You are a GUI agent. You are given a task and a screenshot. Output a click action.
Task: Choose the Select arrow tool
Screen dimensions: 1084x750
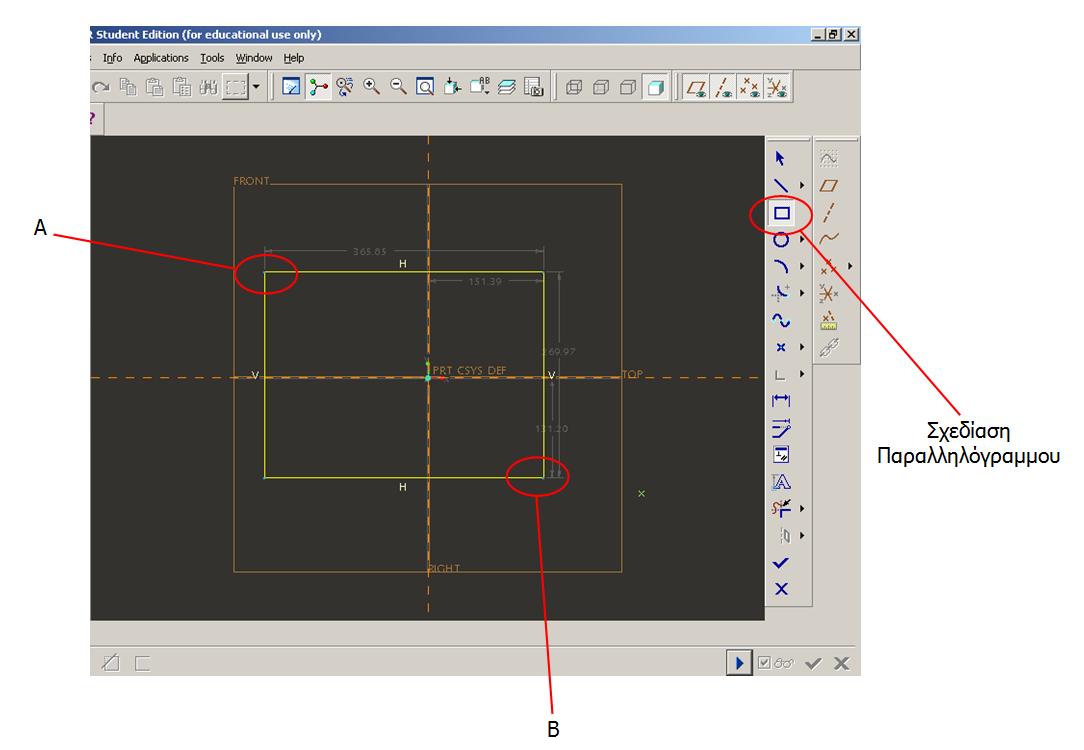(x=781, y=158)
